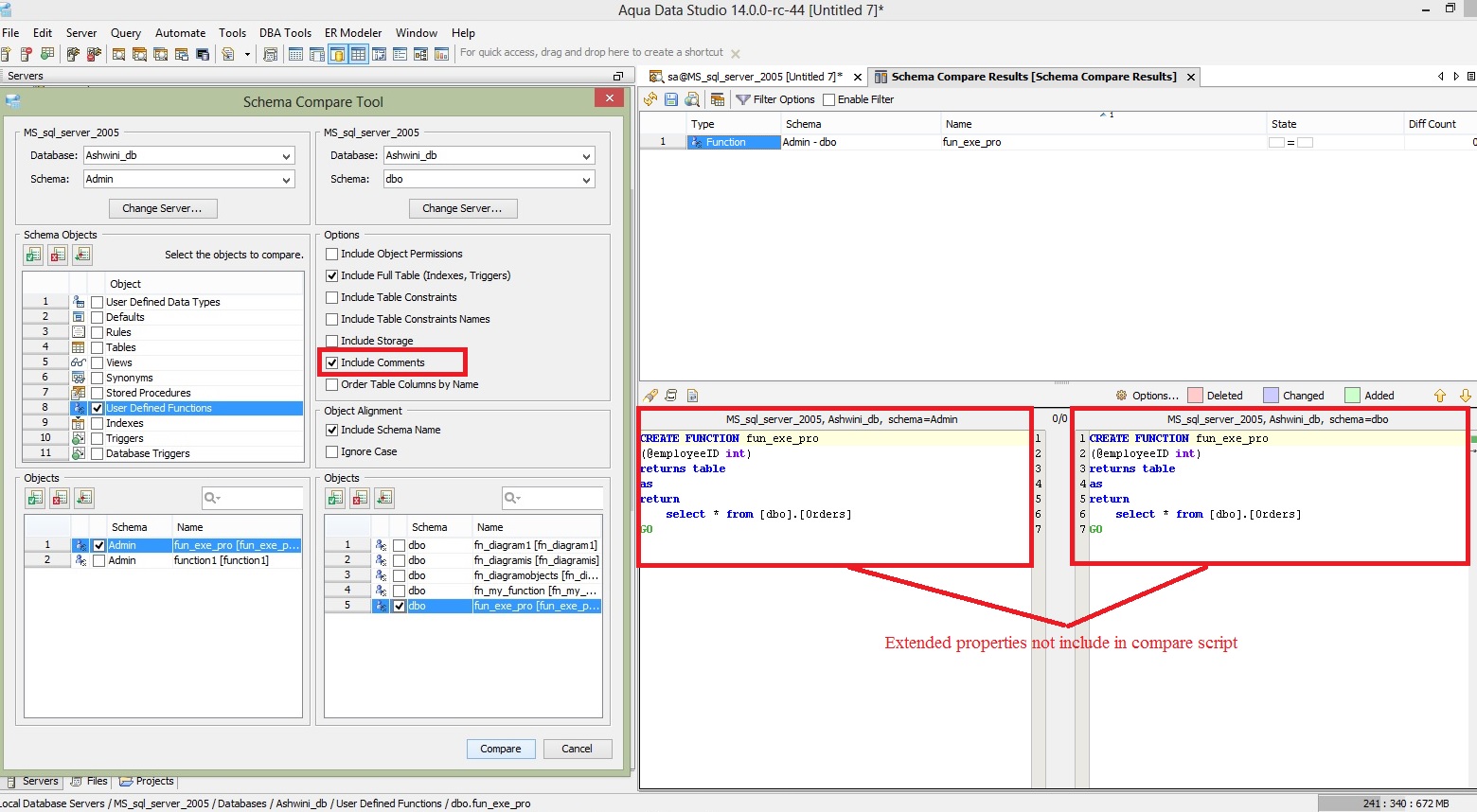
Task: Click the find icon in results toolbar
Action: 692,99
